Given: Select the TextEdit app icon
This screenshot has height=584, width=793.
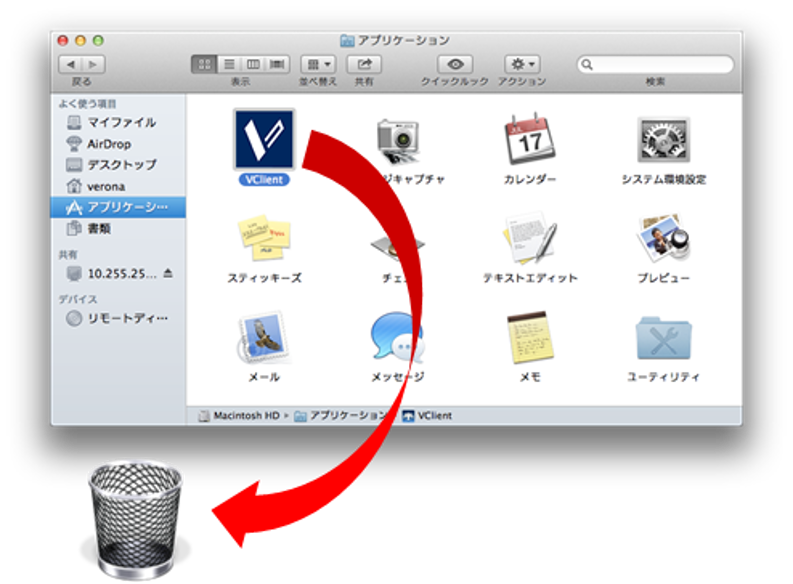Looking at the screenshot, I should point(530,238).
